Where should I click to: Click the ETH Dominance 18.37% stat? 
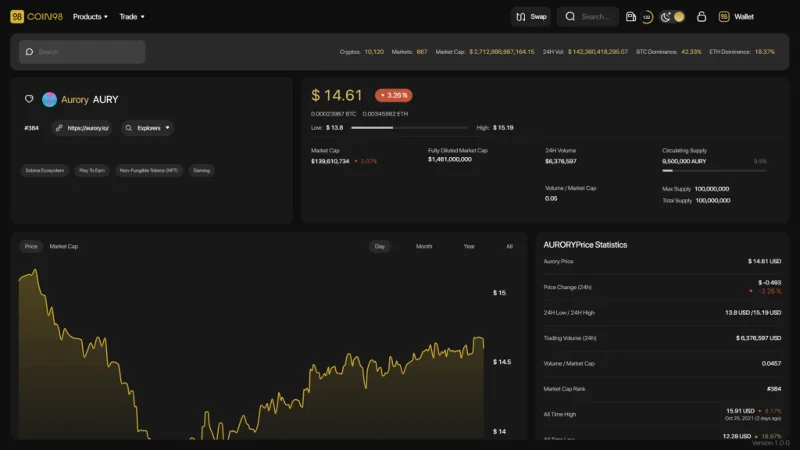tap(742, 52)
